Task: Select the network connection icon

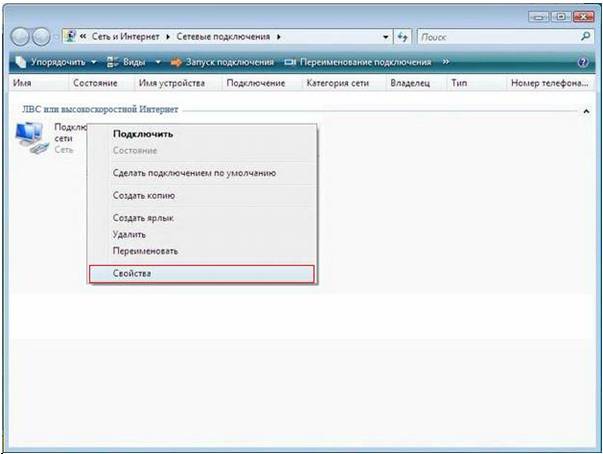Action: click(x=32, y=138)
